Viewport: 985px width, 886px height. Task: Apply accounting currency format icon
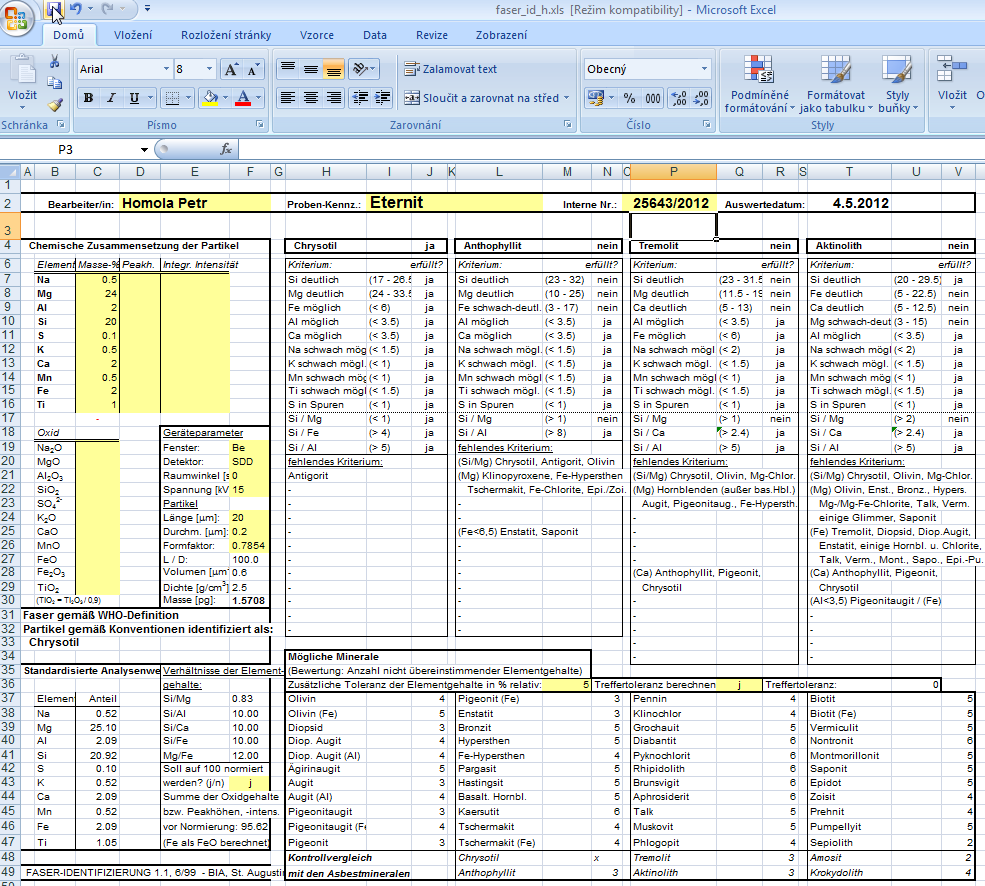pos(595,98)
